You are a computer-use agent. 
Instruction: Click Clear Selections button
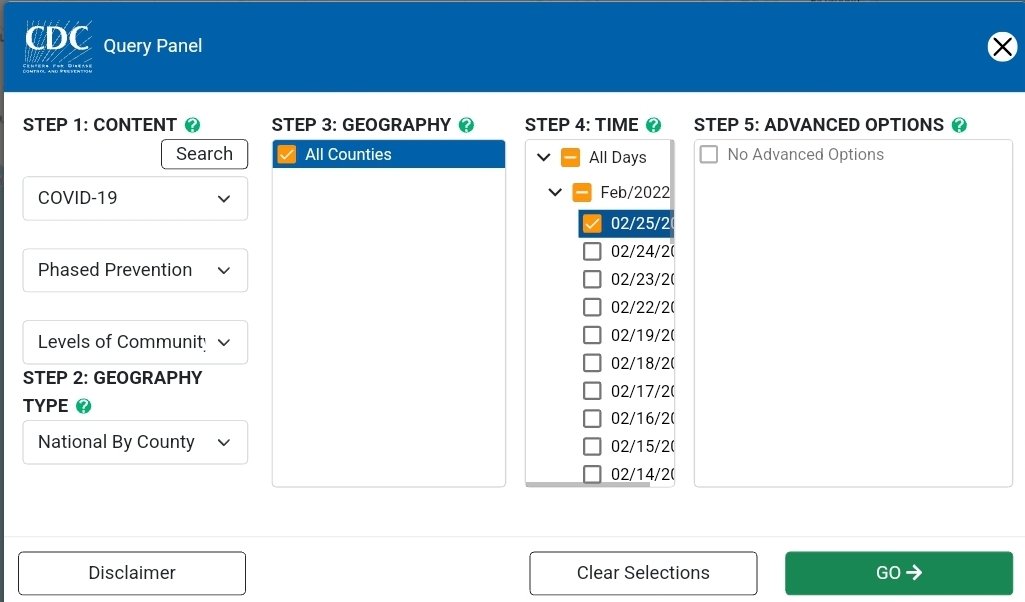(x=643, y=573)
